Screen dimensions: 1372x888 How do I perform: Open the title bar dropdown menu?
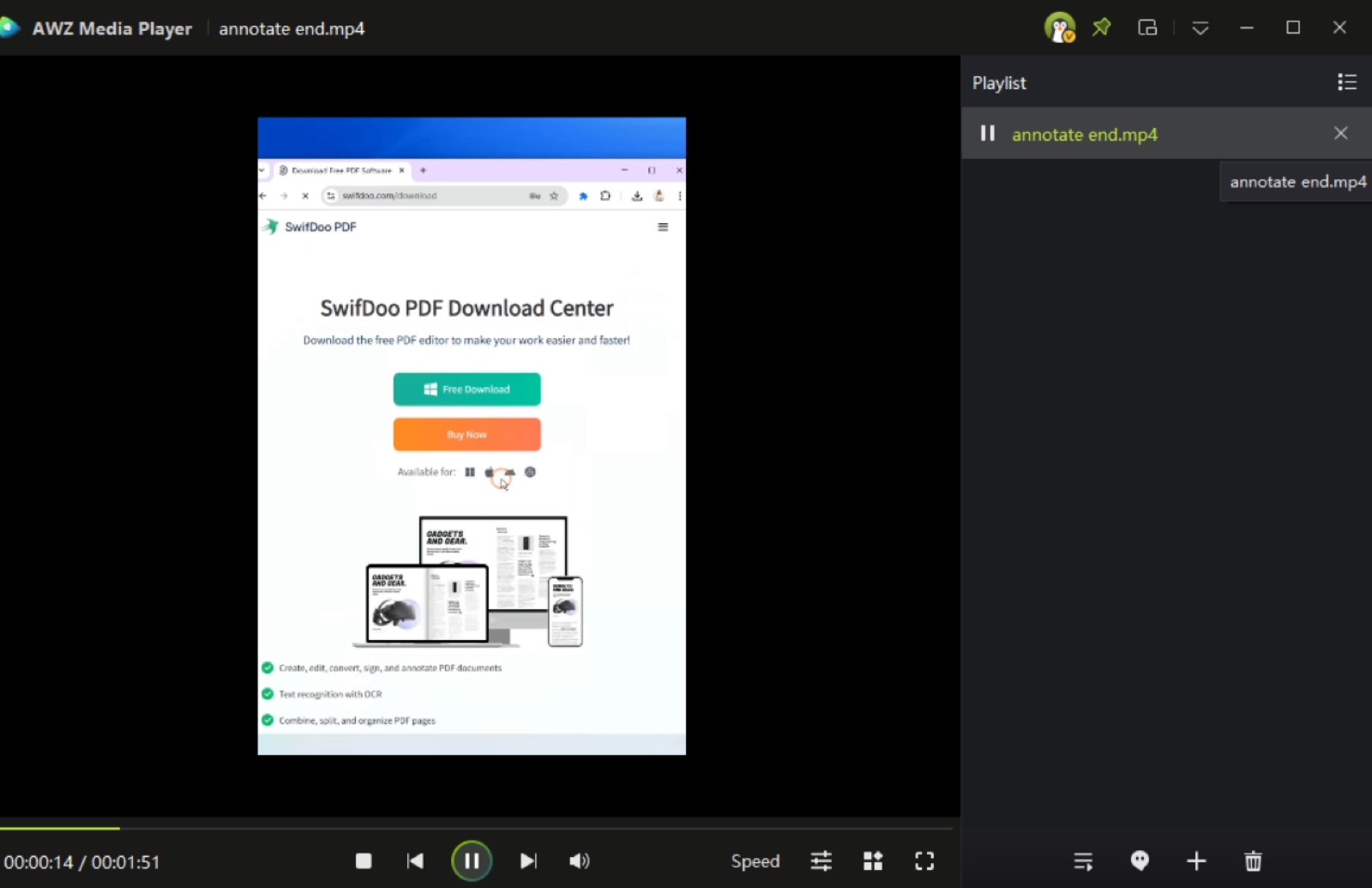(x=1200, y=28)
